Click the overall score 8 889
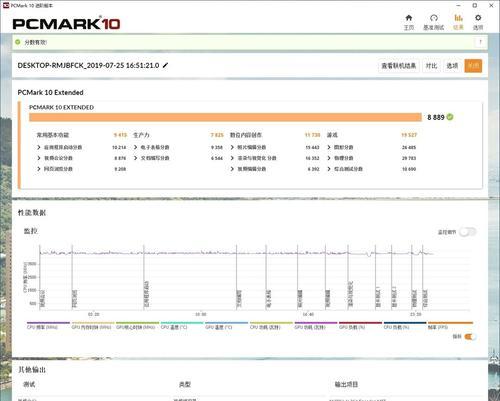500x401 pixels. (436, 117)
